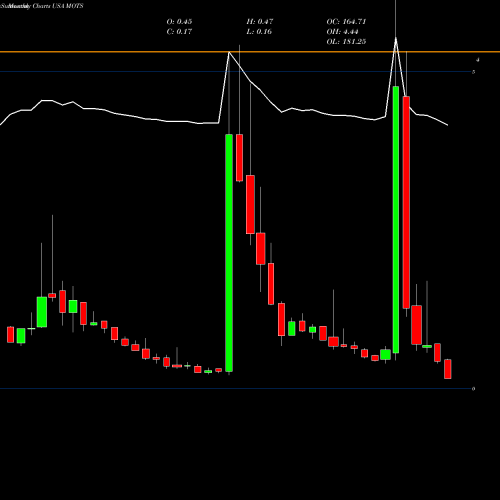Click the '4' axis label beside orange line
Screen dimensions: 500x500
(477, 60)
